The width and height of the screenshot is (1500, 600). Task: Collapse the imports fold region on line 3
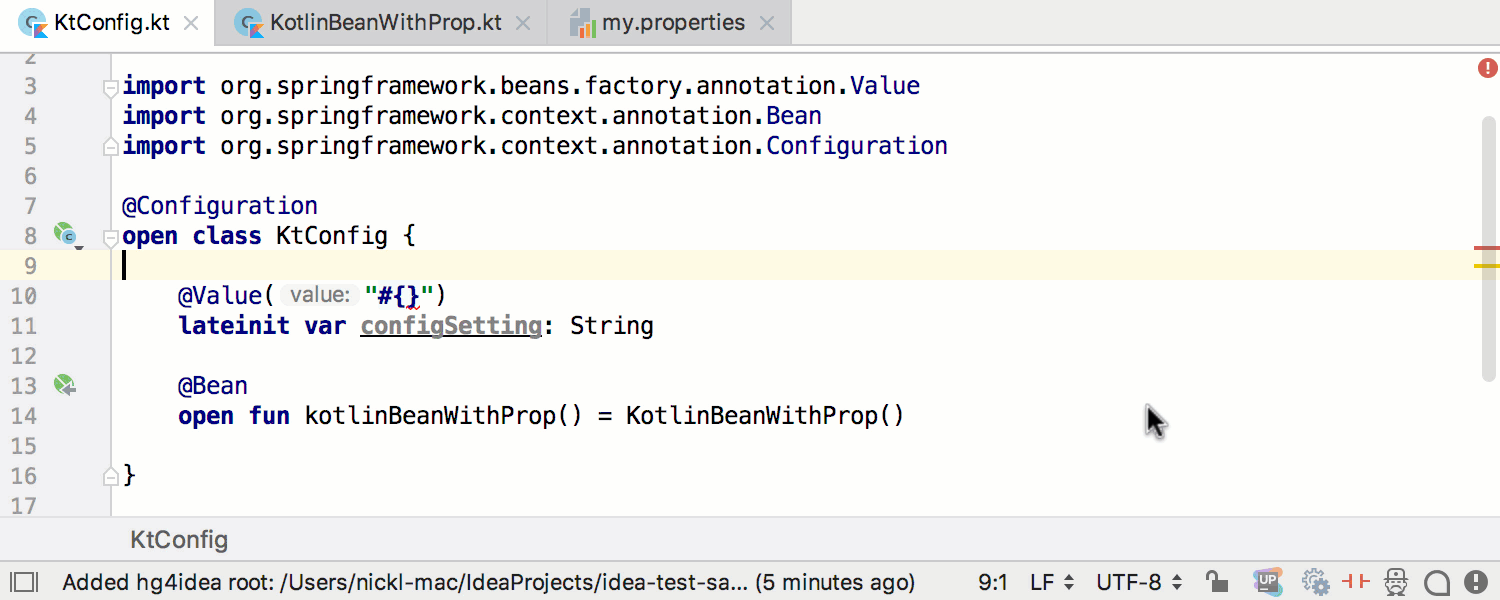coord(110,88)
